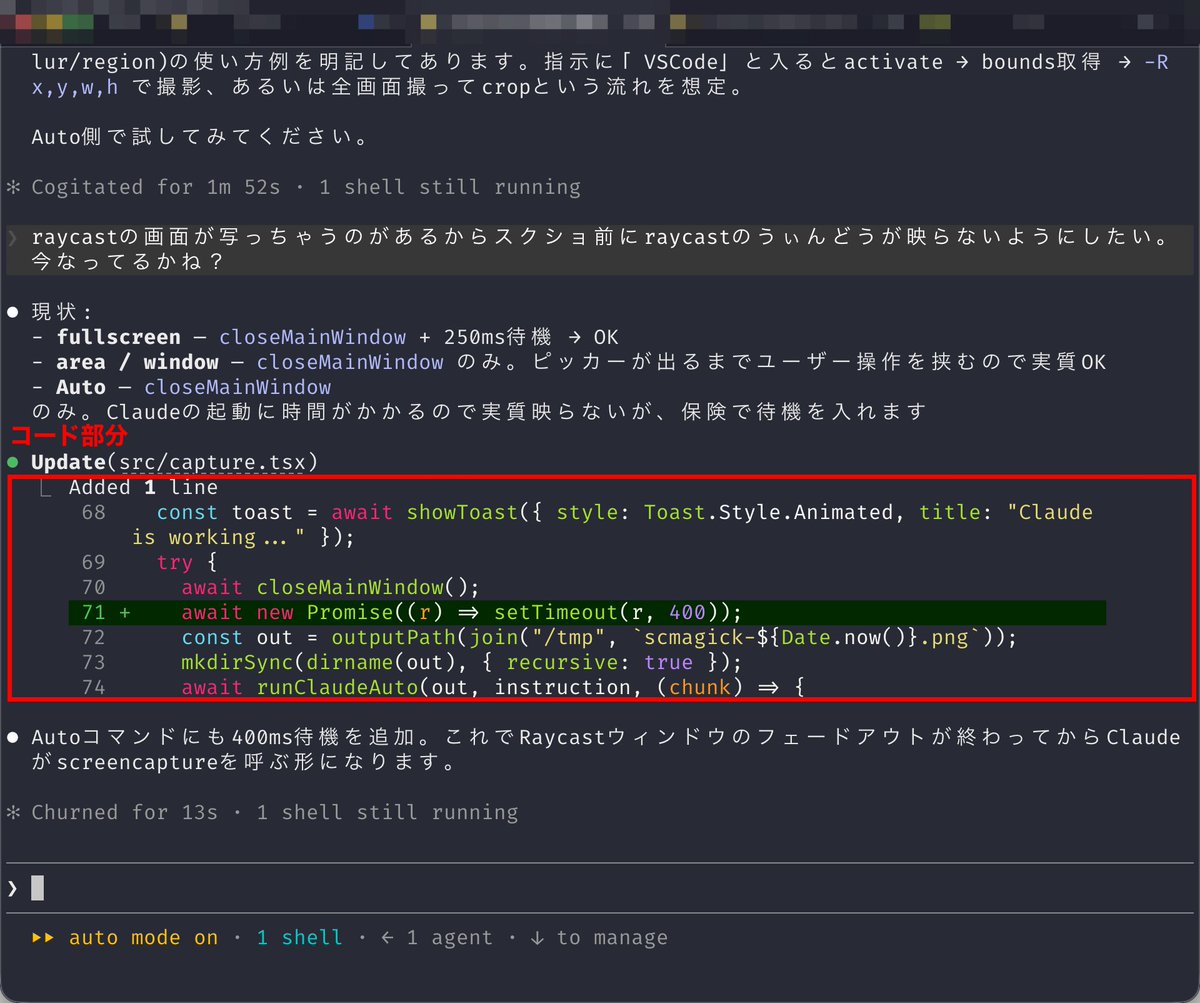Click the '1 shell' status entry in footer
Viewport: 1200px width, 1003px height.
point(299,938)
